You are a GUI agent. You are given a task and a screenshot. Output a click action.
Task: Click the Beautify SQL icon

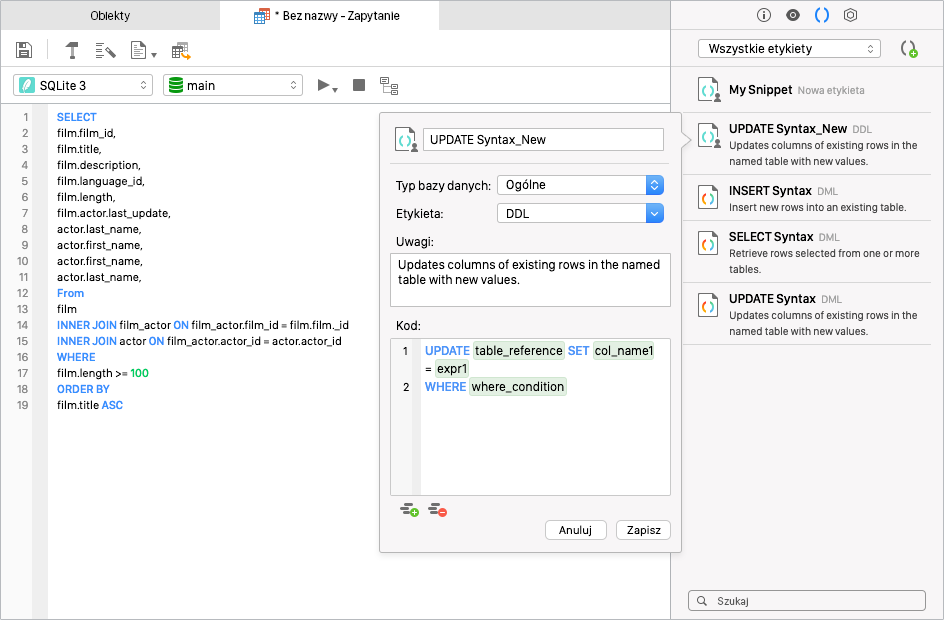click(x=105, y=51)
